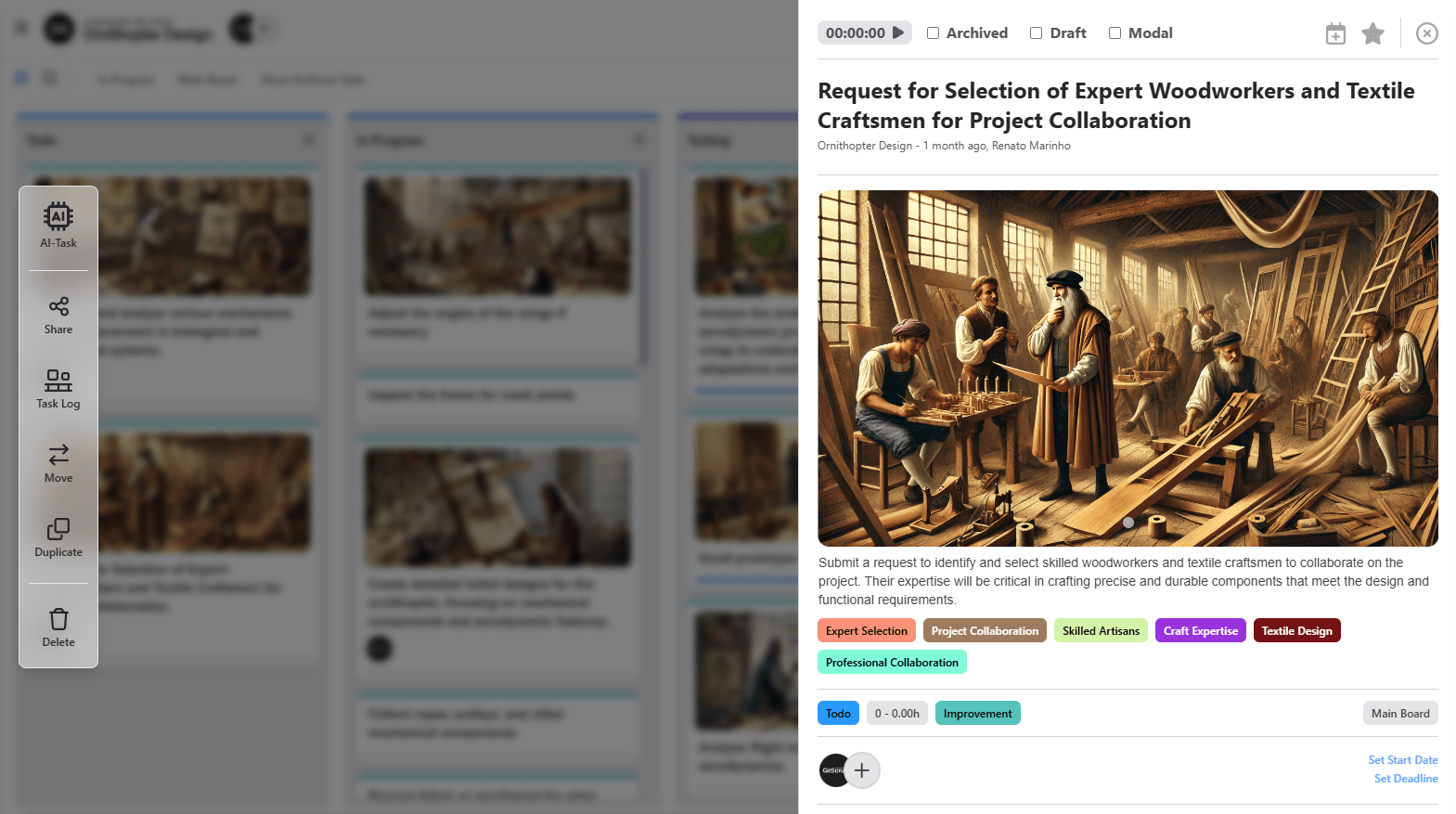This screenshot has height=814, width=1456.
Task: Start the task timer play button
Action: point(898,32)
